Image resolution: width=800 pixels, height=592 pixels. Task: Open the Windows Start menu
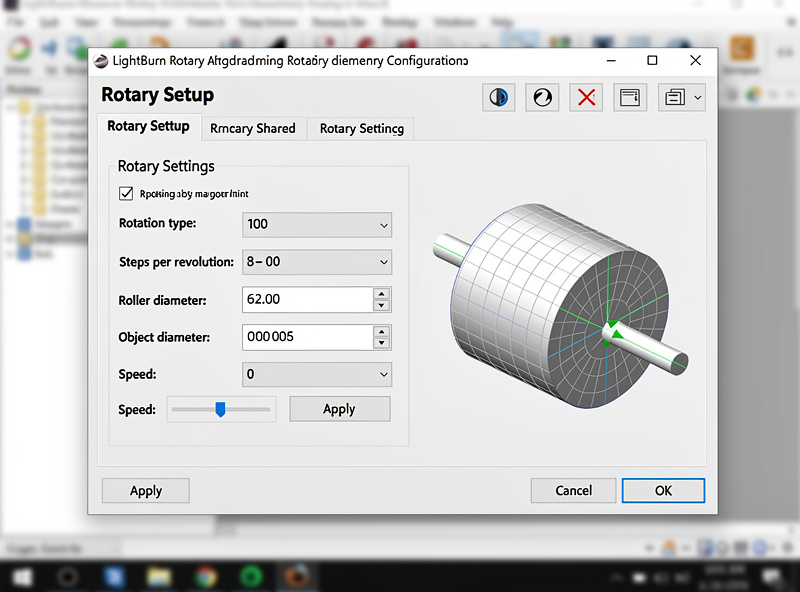[x=22, y=577]
